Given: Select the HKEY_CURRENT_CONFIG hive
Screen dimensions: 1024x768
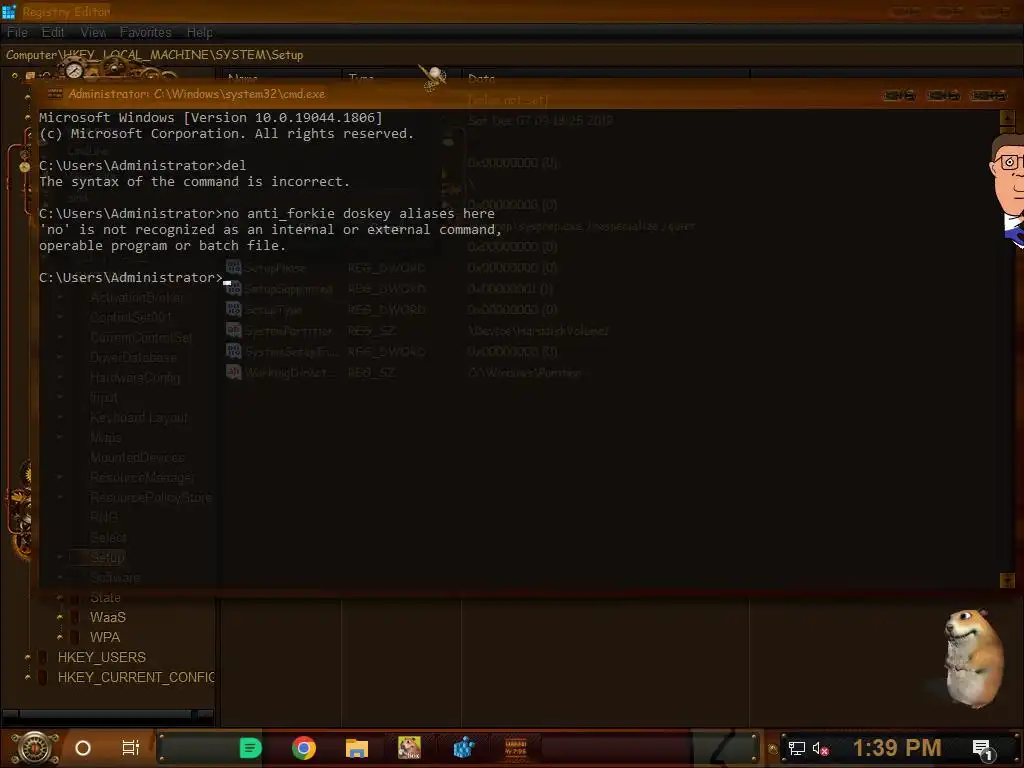Looking at the screenshot, I should pos(136,677).
